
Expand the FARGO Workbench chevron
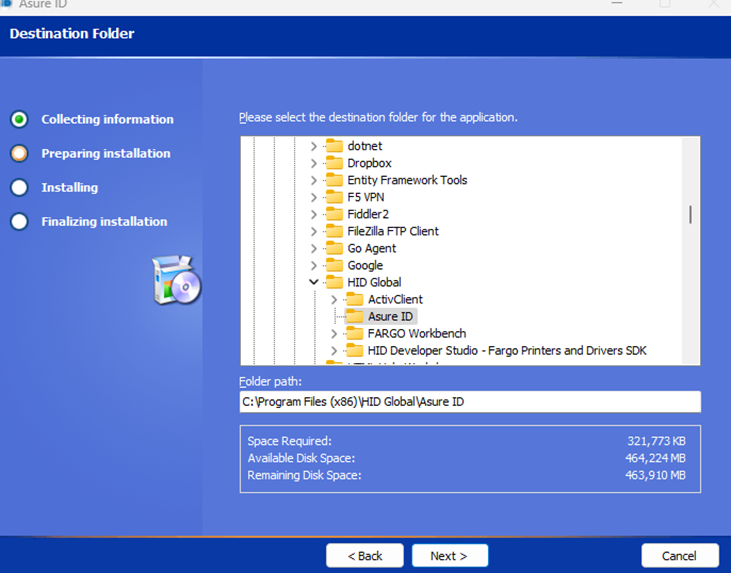334,334
